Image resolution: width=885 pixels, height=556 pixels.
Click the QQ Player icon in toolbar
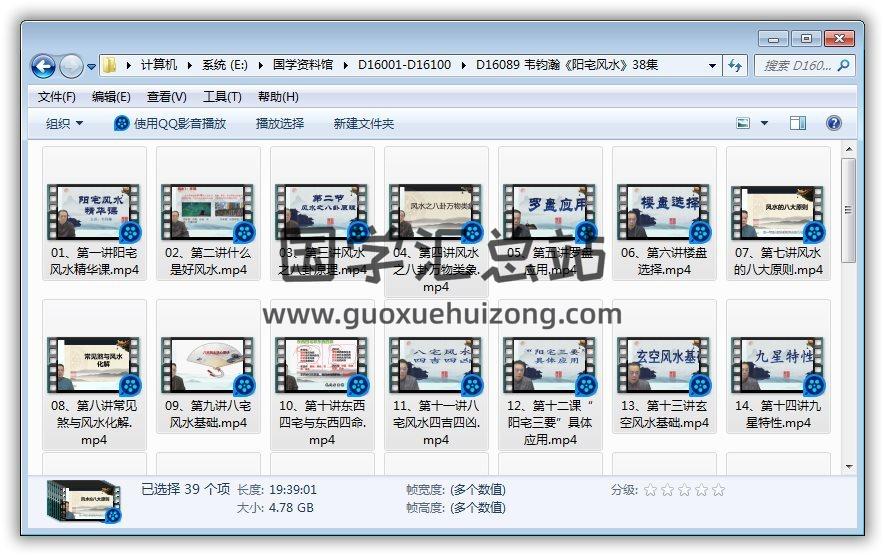coord(122,123)
